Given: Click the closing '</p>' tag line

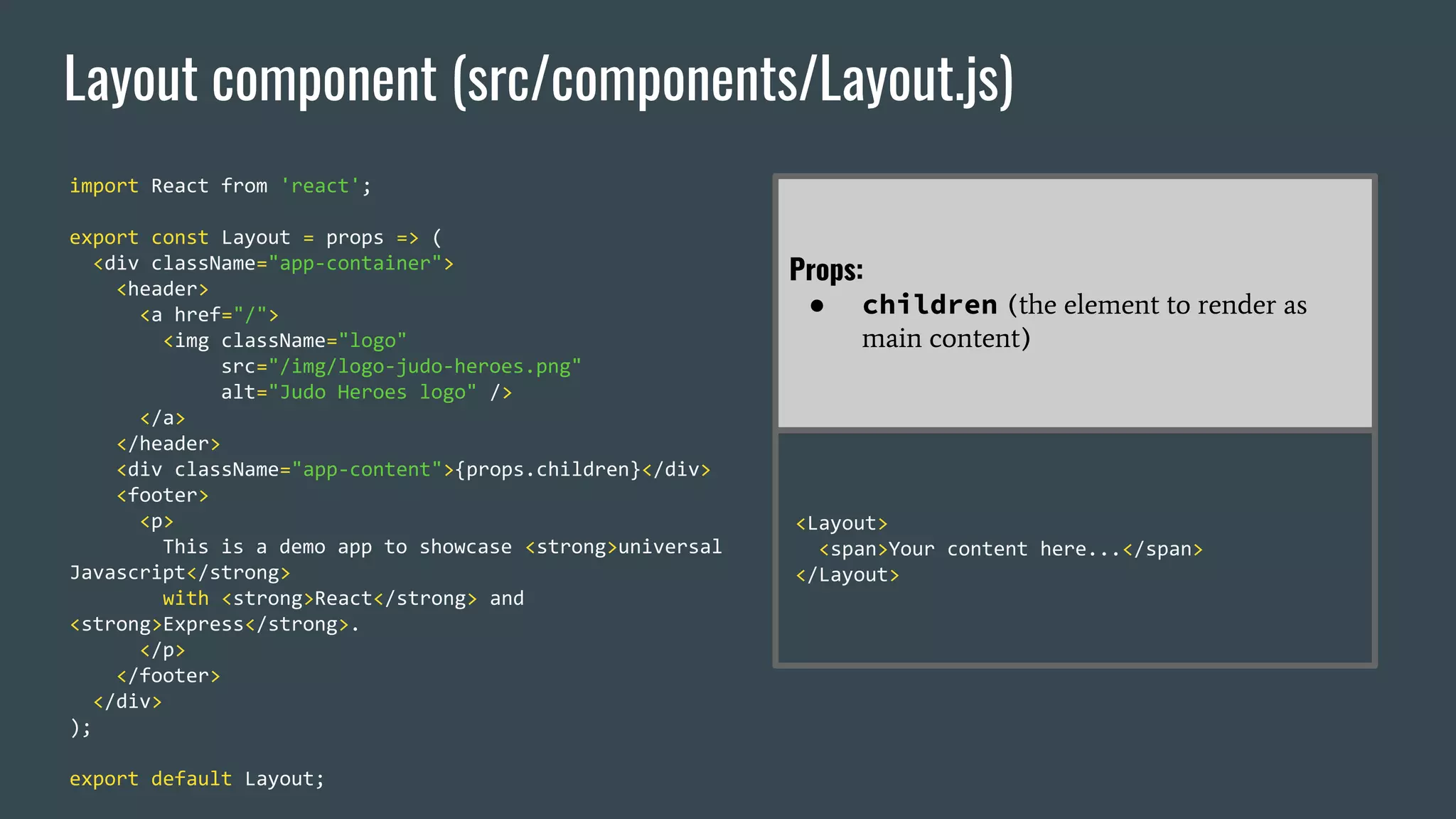Looking at the screenshot, I should [x=163, y=650].
